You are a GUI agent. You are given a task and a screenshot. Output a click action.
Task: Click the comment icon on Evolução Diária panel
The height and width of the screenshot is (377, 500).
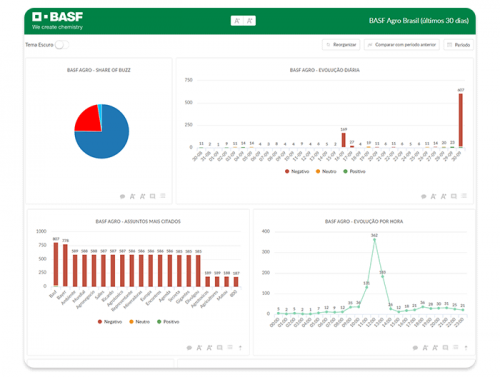[423, 196]
